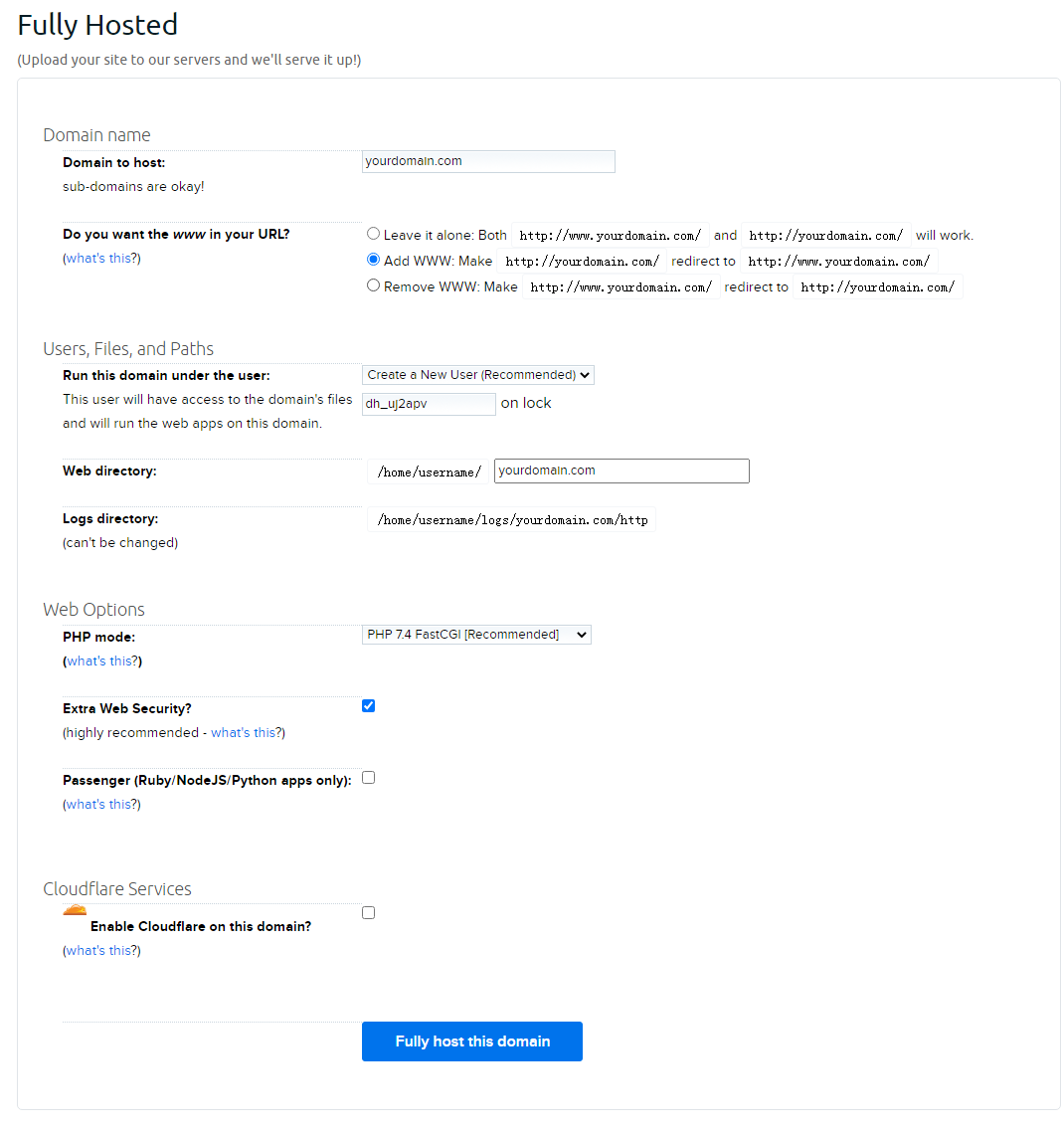Viewport: 1064px width, 1133px height.
Task: Click 'Fully host this domain' button
Action: [472, 1041]
